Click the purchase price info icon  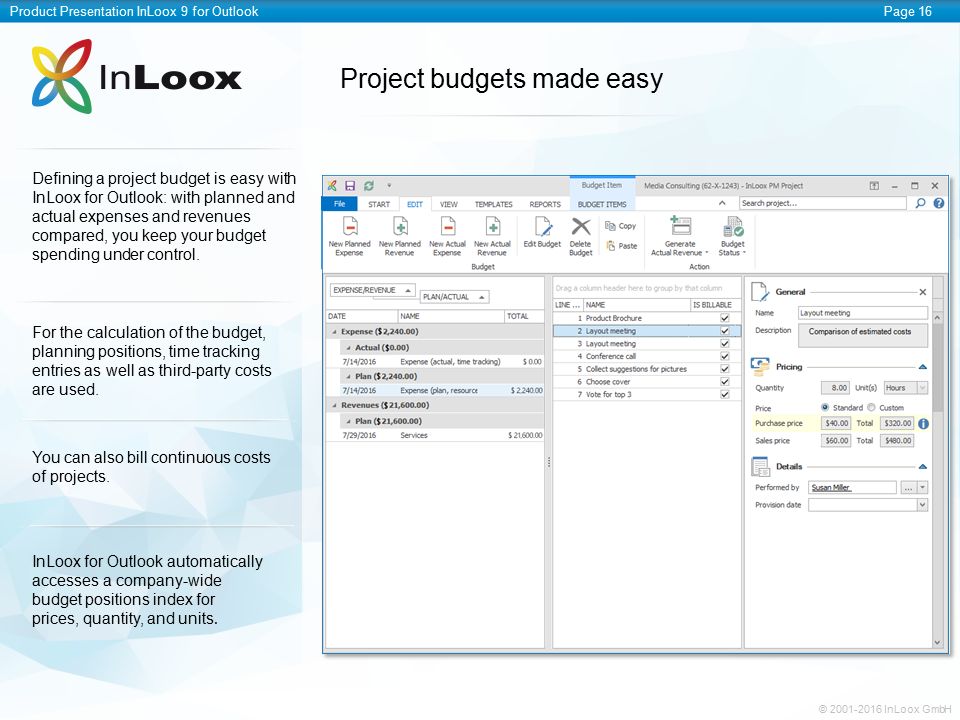point(924,424)
